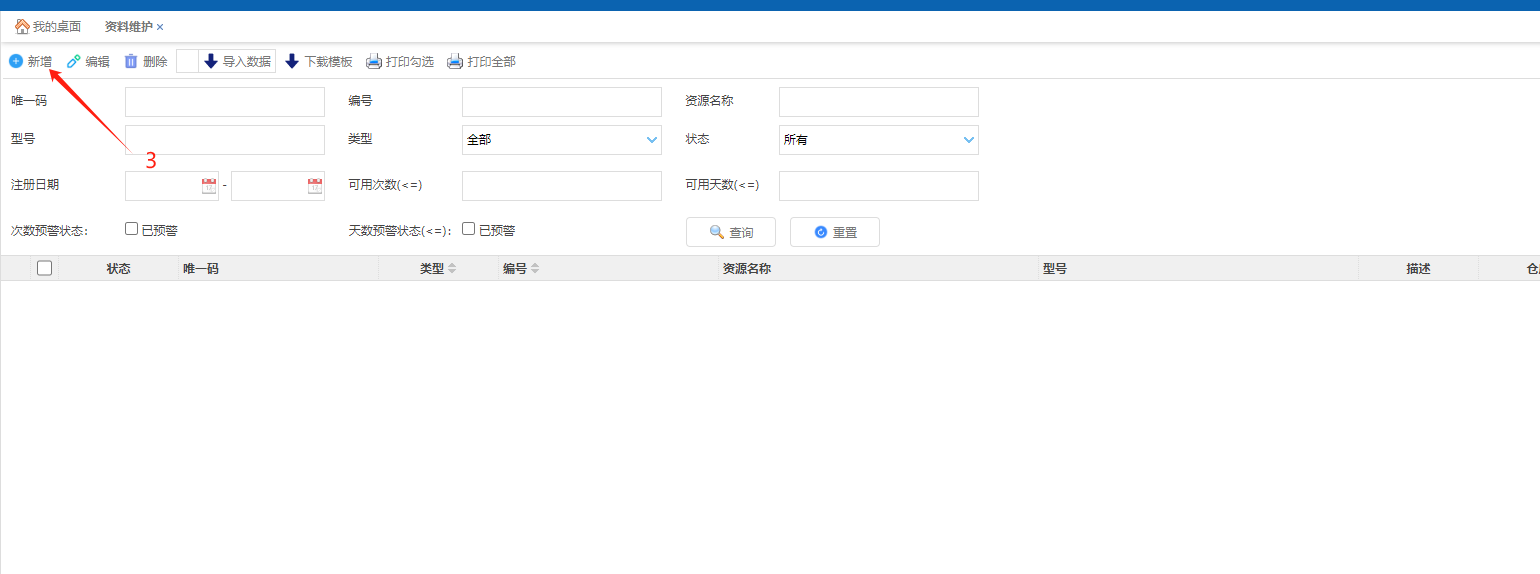
Task: Click 打印勾选 print selected icon
Action: [x=374, y=61]
